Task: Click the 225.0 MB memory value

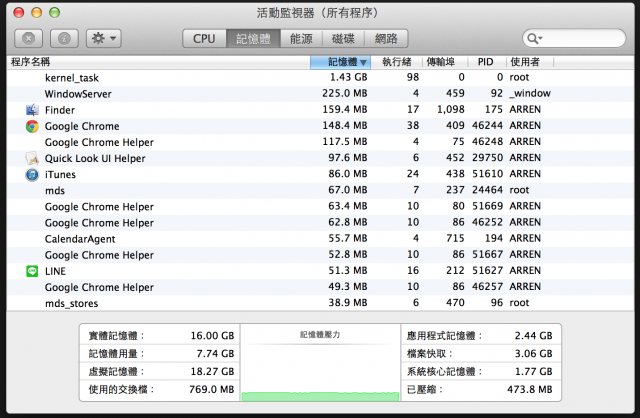Action: point(344,93)
